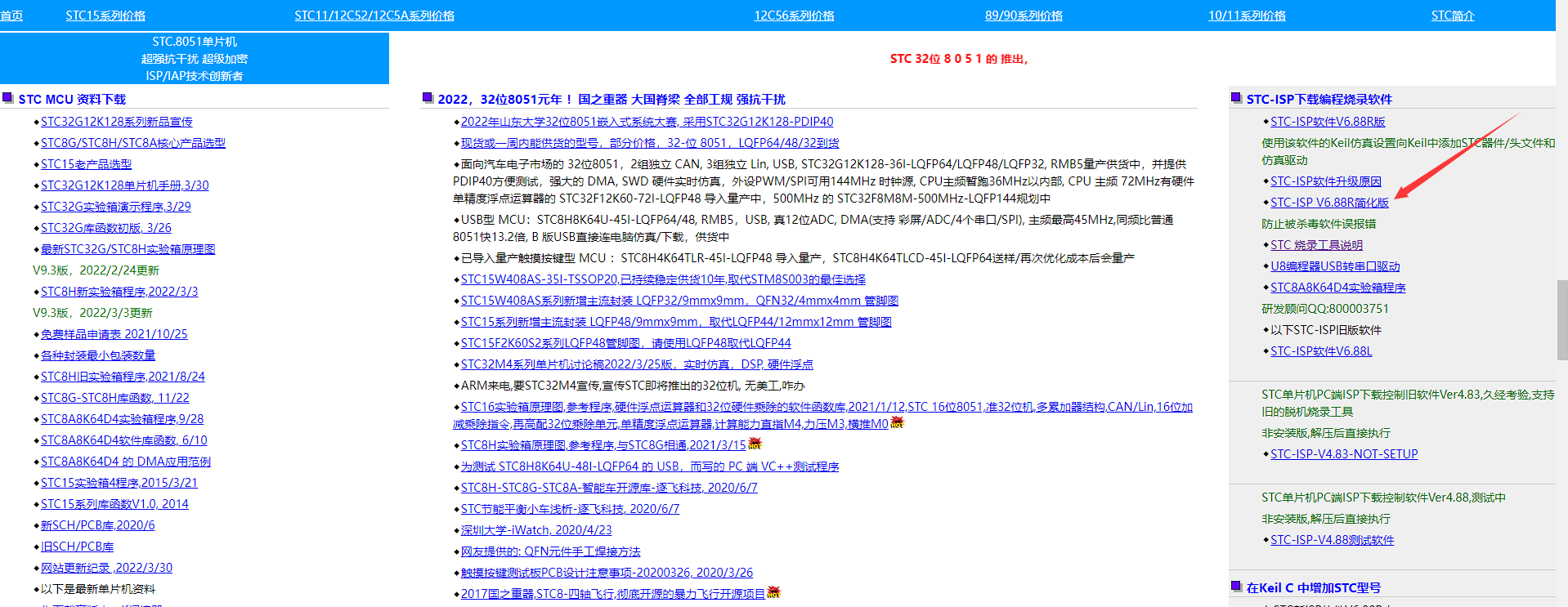Open STC32M4系列单片机讨论稿 link
This screenshot has width=1568, height=607.
637,364
